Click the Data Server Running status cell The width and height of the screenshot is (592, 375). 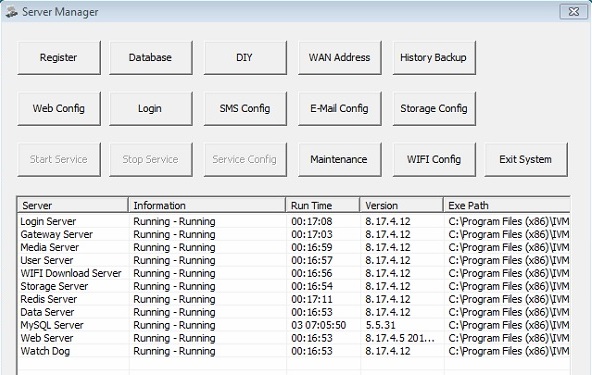click(x=174, y=312)
